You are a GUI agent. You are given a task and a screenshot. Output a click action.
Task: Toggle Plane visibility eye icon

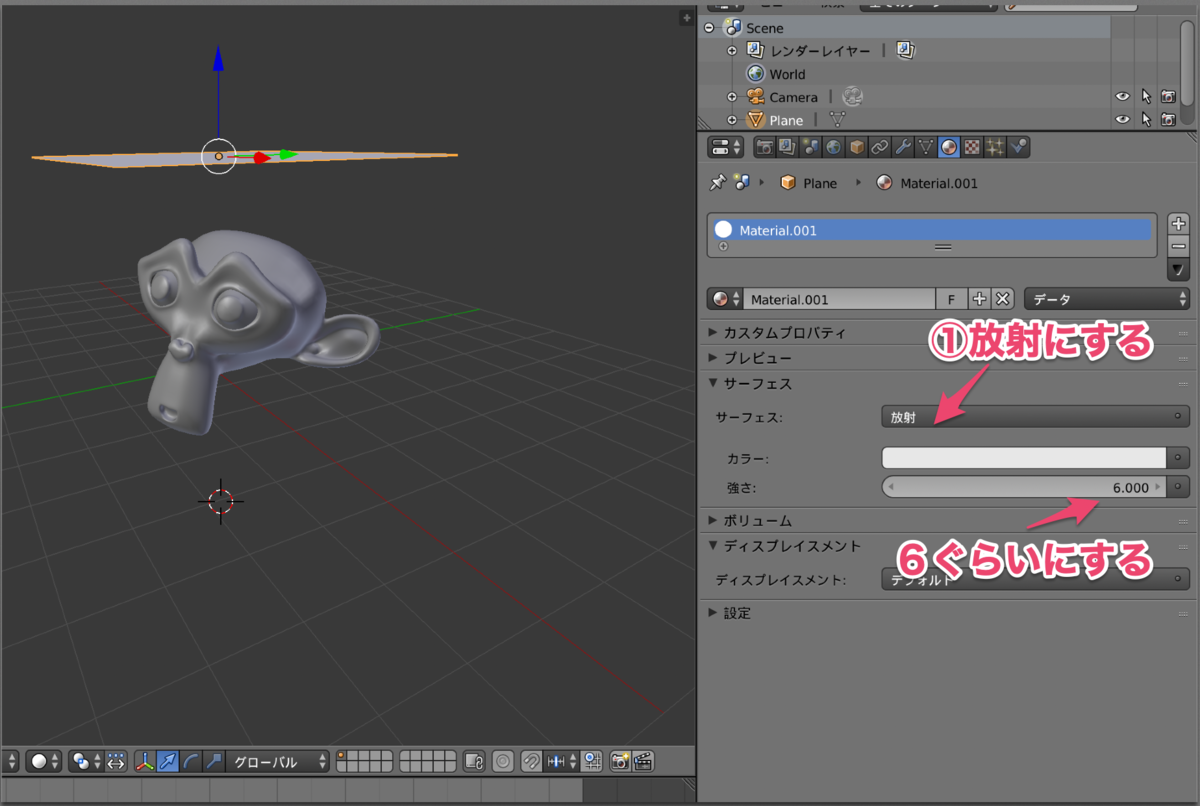tap(1122, 120)
